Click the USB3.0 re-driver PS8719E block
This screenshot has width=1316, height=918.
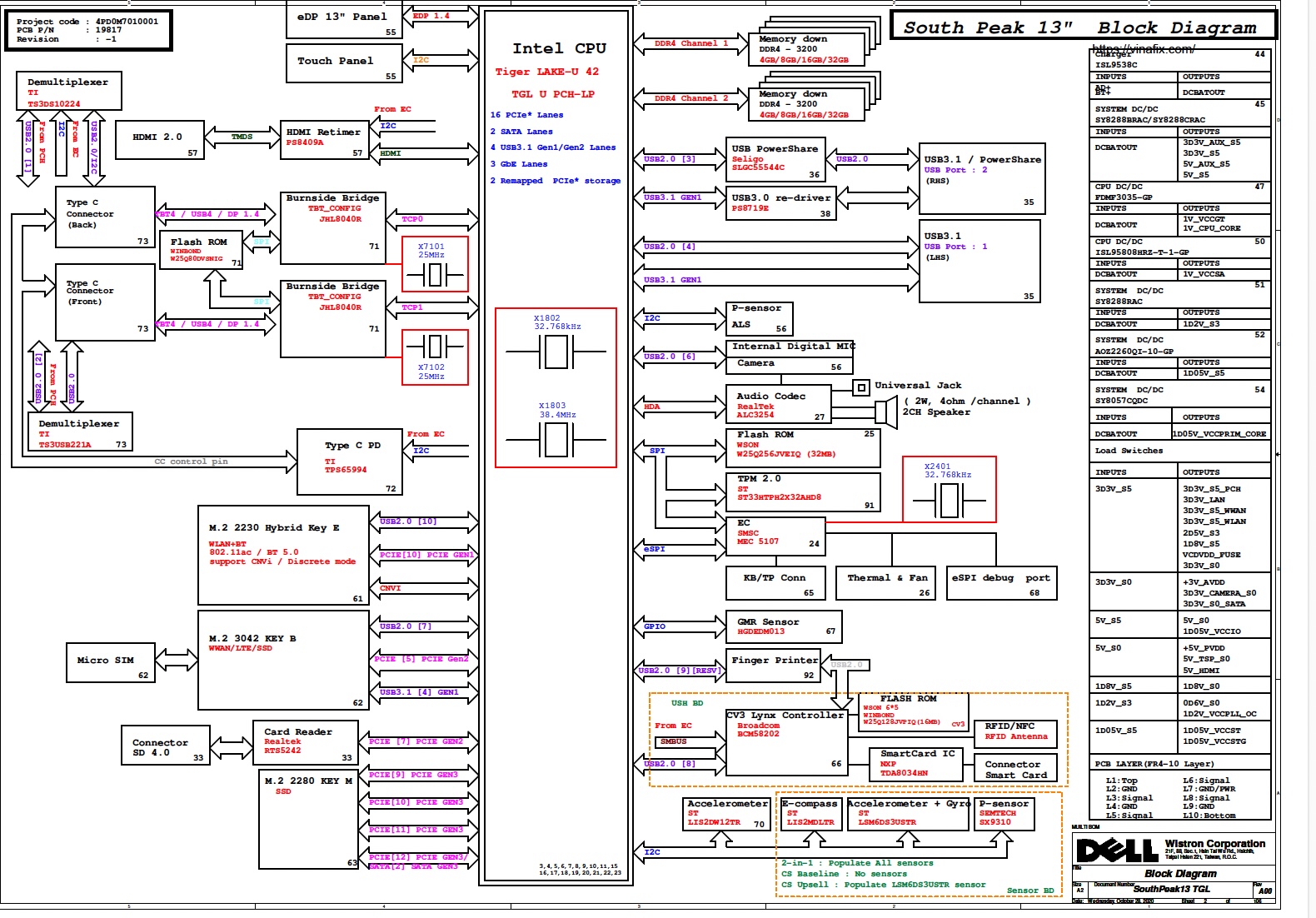(x=780, y=204)
